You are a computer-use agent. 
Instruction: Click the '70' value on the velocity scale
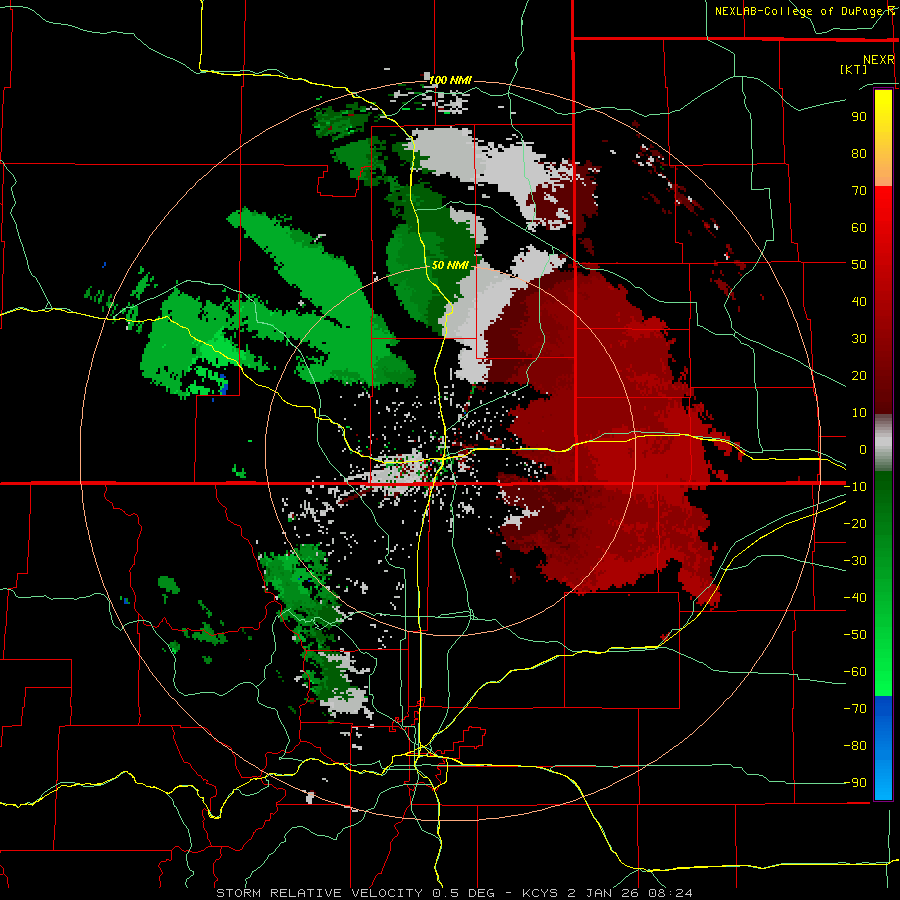pyautogui.click(x=859, y=191)
